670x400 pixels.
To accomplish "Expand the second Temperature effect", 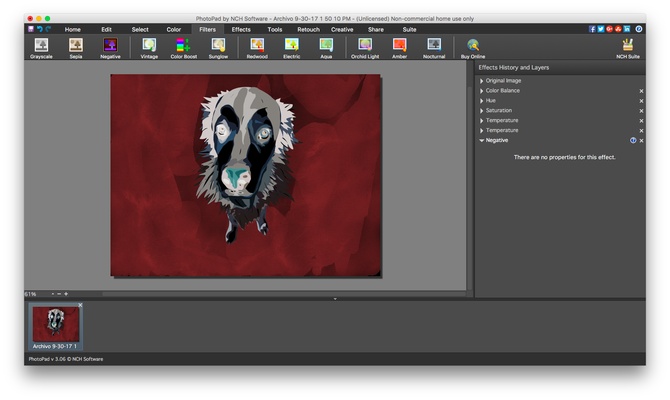I will [482, 130].
